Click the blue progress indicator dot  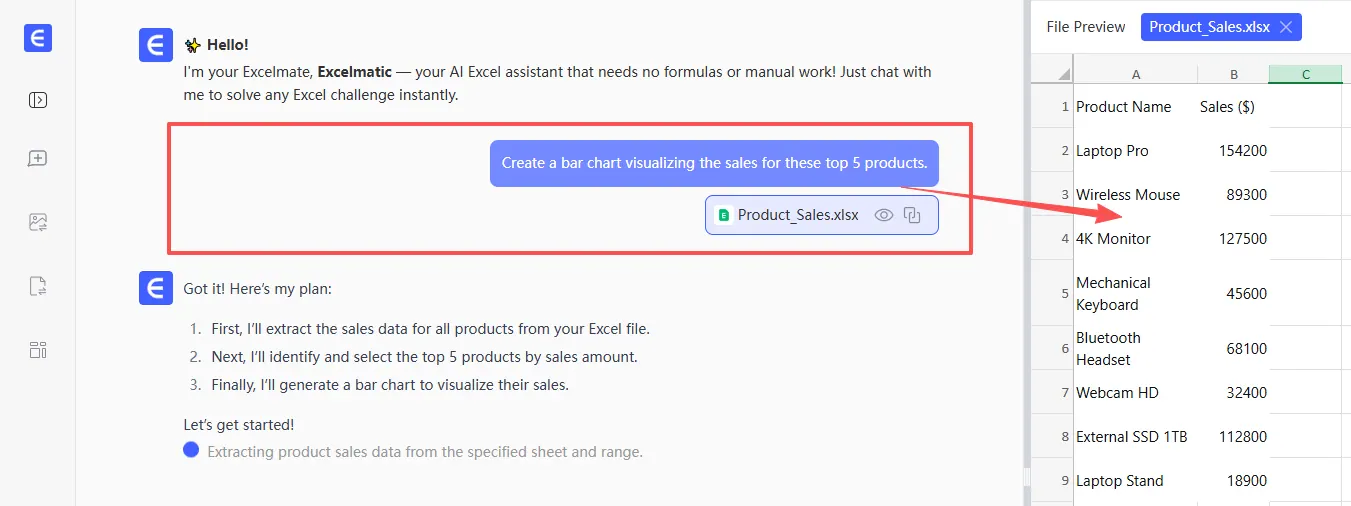[x=191, y=450]
